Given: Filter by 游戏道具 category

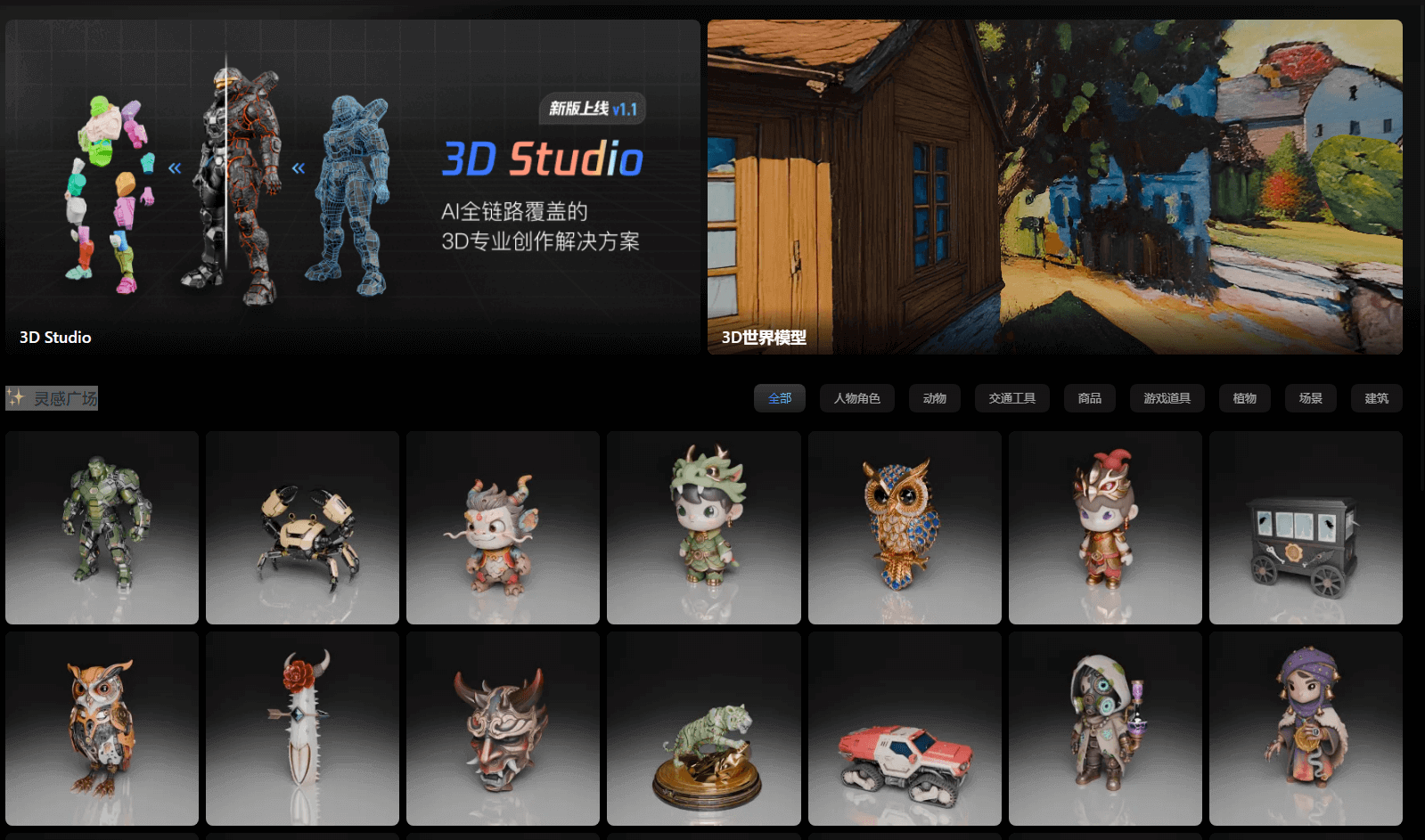Looking at the screenshot, I should (1167, 398).
